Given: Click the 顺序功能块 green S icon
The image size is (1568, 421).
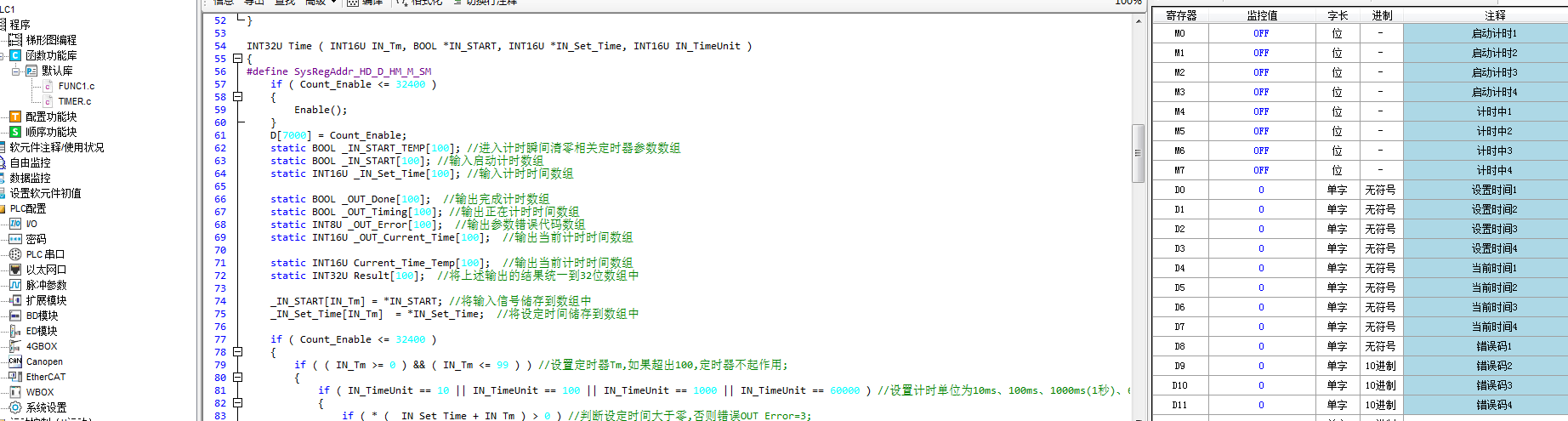Looking at the screenshot, I should 15,132.
